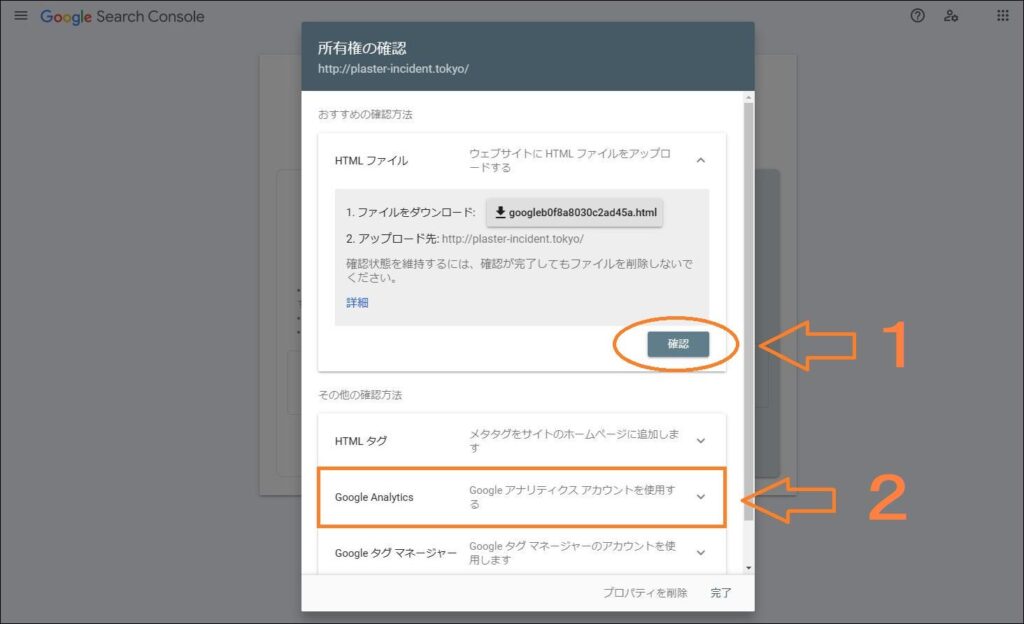This screenshot has height=624, width=1024.
Task: Click upload destination URL in step 2
Action: 513,239
